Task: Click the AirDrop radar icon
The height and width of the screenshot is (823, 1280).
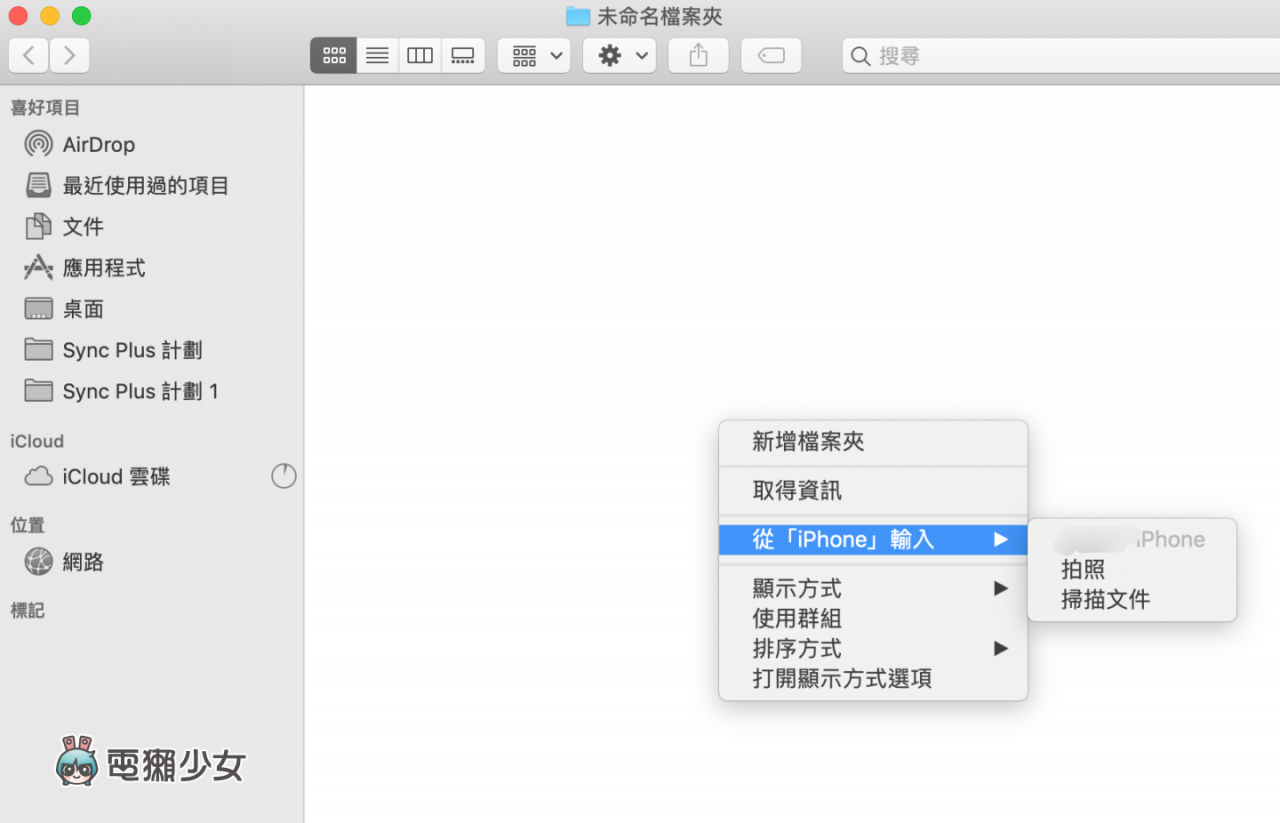Action: [38, 144]
